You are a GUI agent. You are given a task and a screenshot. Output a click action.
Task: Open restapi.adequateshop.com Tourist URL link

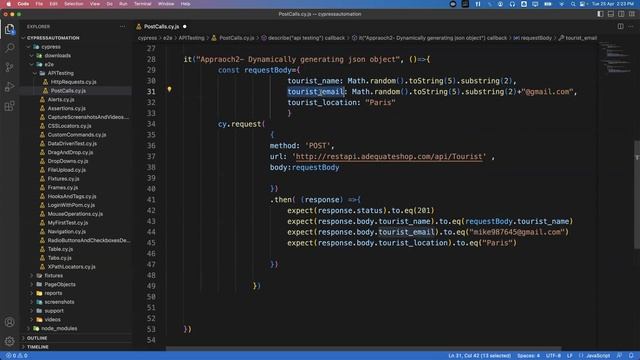pos(389,157)
